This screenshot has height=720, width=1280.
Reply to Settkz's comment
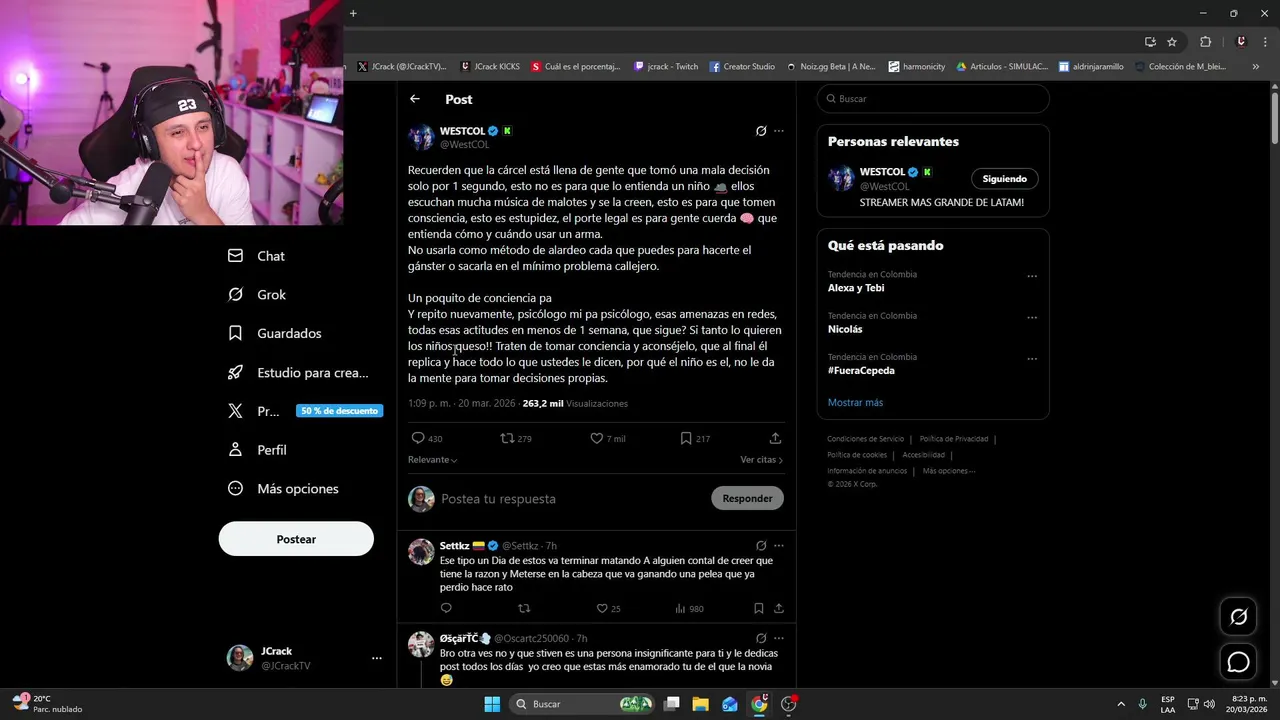[x=446, y=608]
